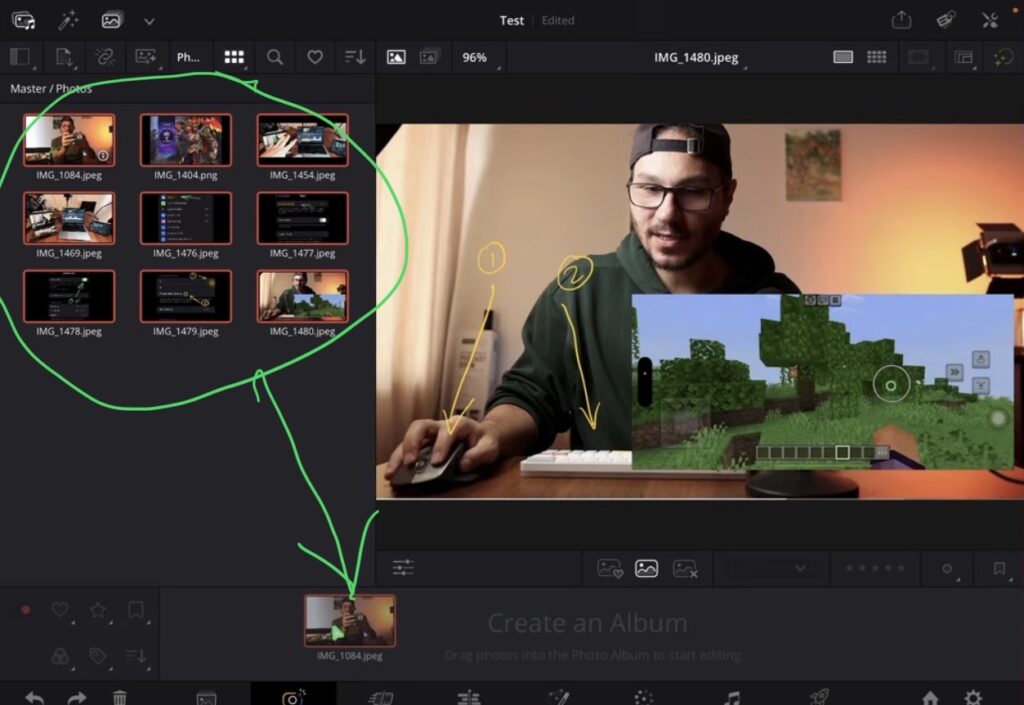
Task: Select thumbnail IMG_1084.jpeg in the grid
Action: click(x=69, y=140)
